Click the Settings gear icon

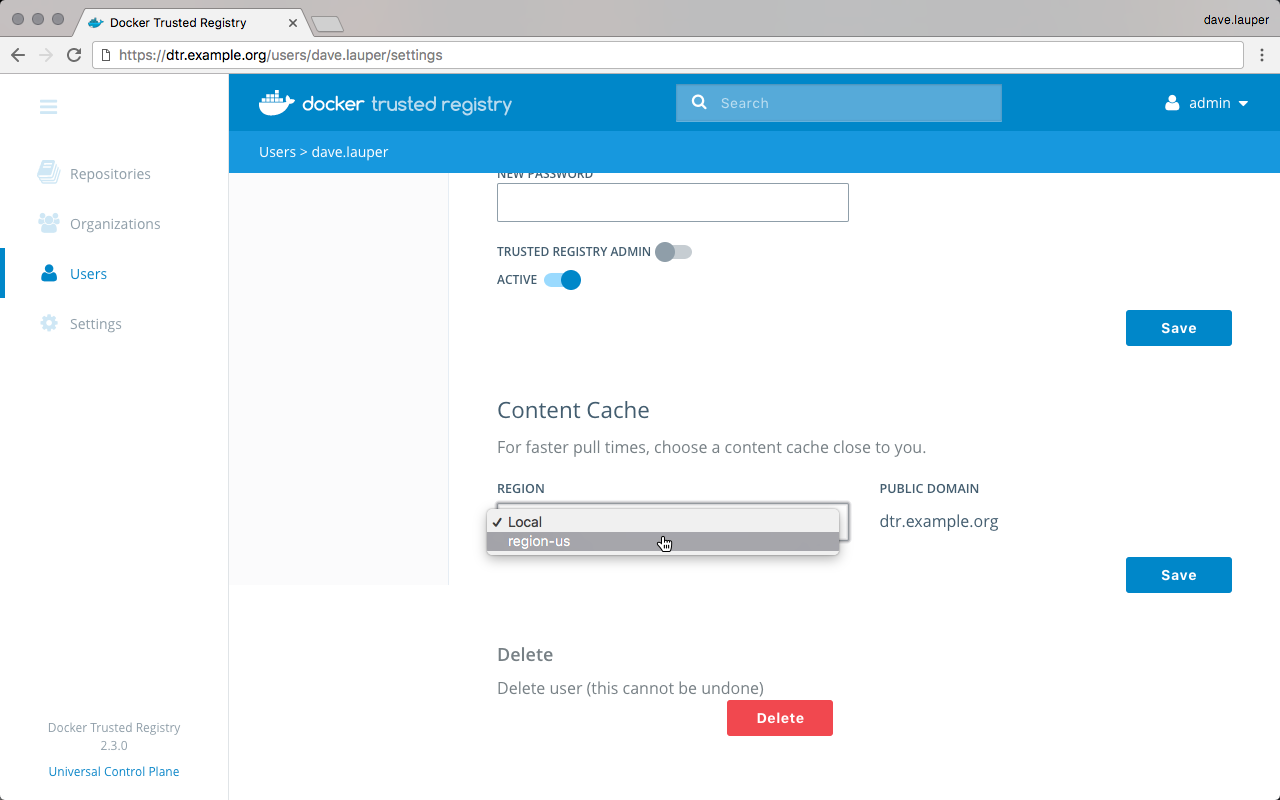(x=48, y=323)
